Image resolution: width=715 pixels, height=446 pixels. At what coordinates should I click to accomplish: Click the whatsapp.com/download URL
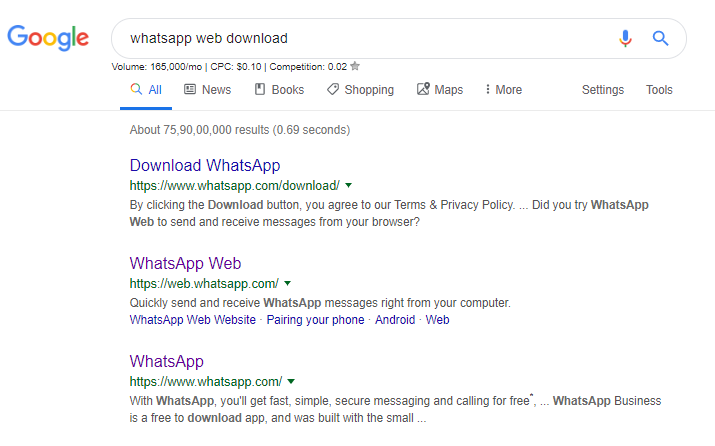(x=234, y=186)
